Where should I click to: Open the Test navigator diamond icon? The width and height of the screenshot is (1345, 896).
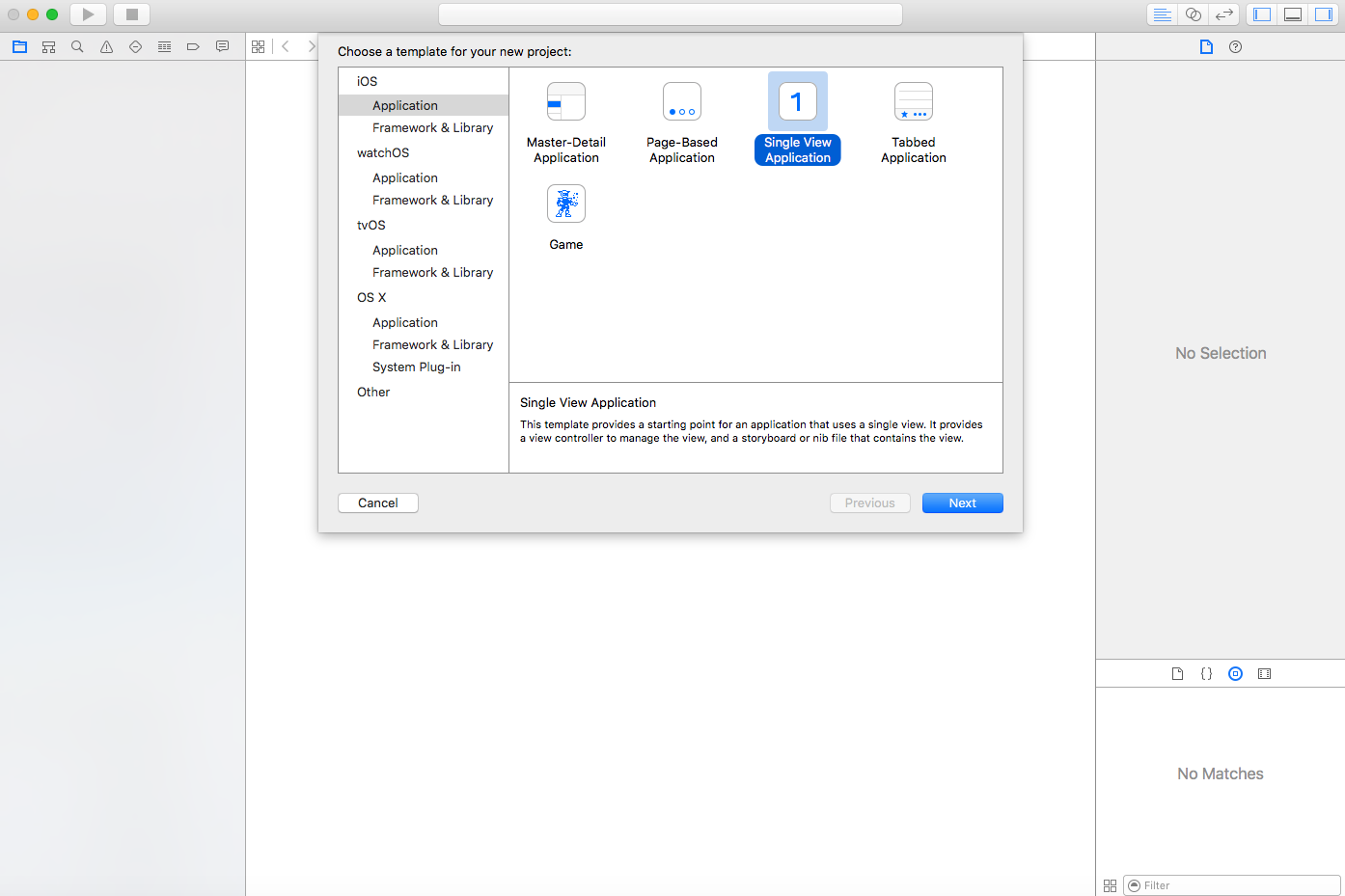pyautogui.click(x=135, y=46)
